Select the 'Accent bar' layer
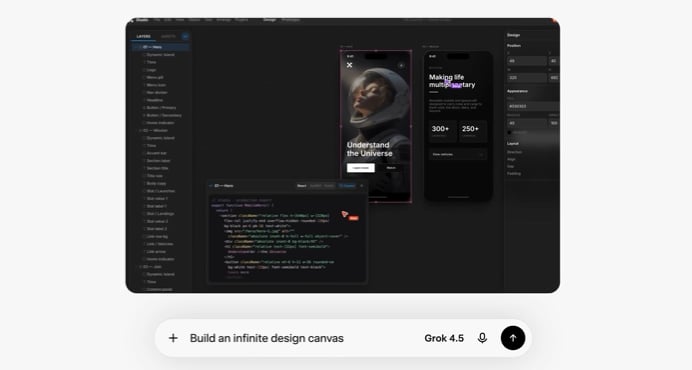Viewport: 692px width, 370px height. click(x=156, y=153)
